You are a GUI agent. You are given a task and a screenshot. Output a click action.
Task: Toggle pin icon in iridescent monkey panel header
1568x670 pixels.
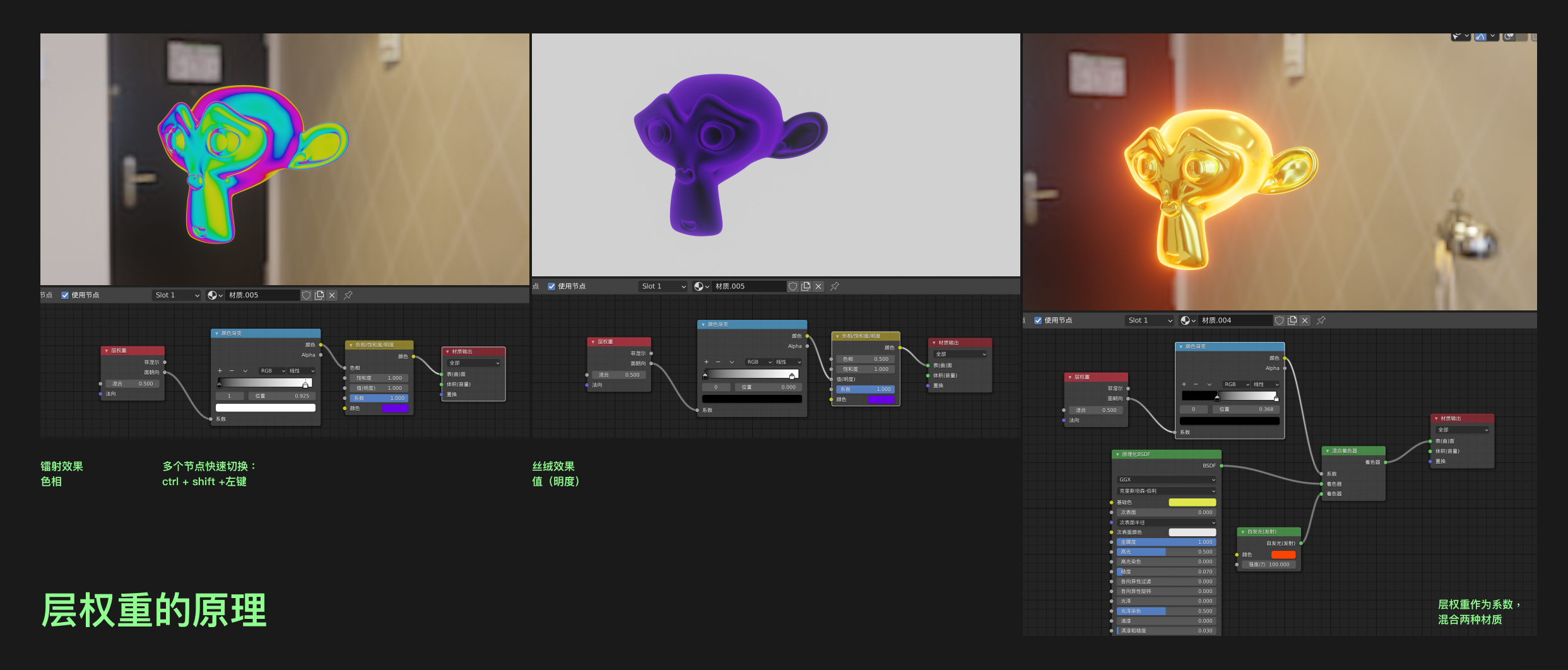tap(348, 295)
